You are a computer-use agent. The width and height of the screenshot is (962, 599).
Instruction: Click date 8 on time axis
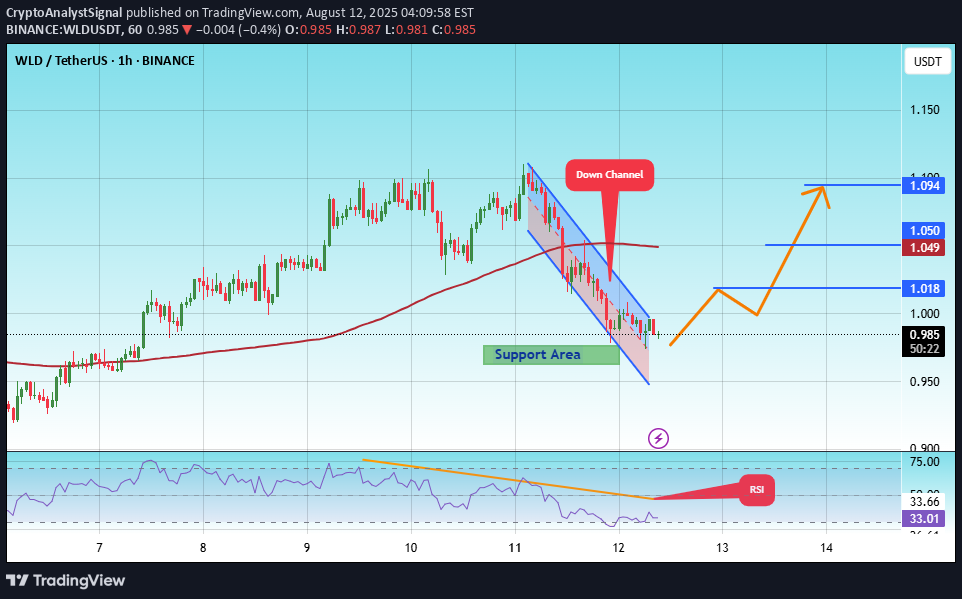tap(203, 547)
